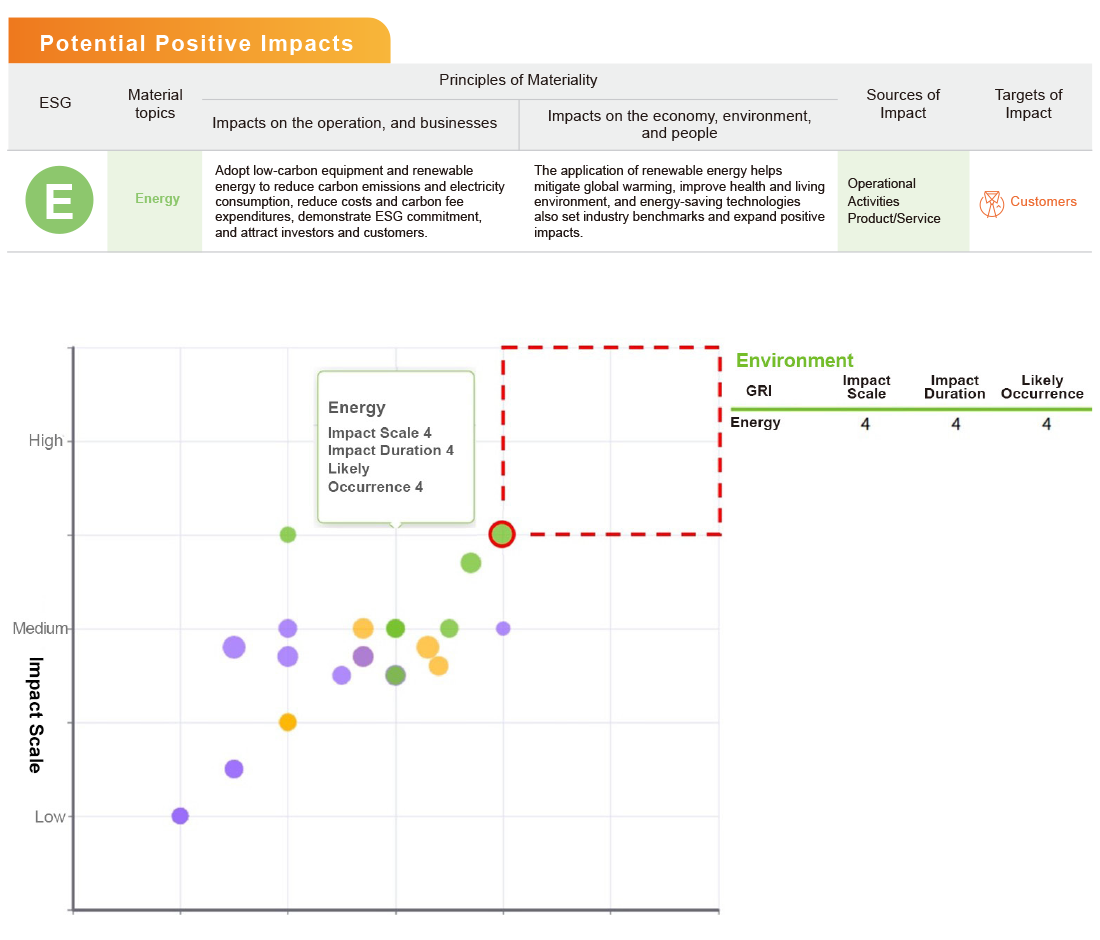Click the Sources of Impact column header
Screen dimensions: 1100x940
tap(903, 104)
